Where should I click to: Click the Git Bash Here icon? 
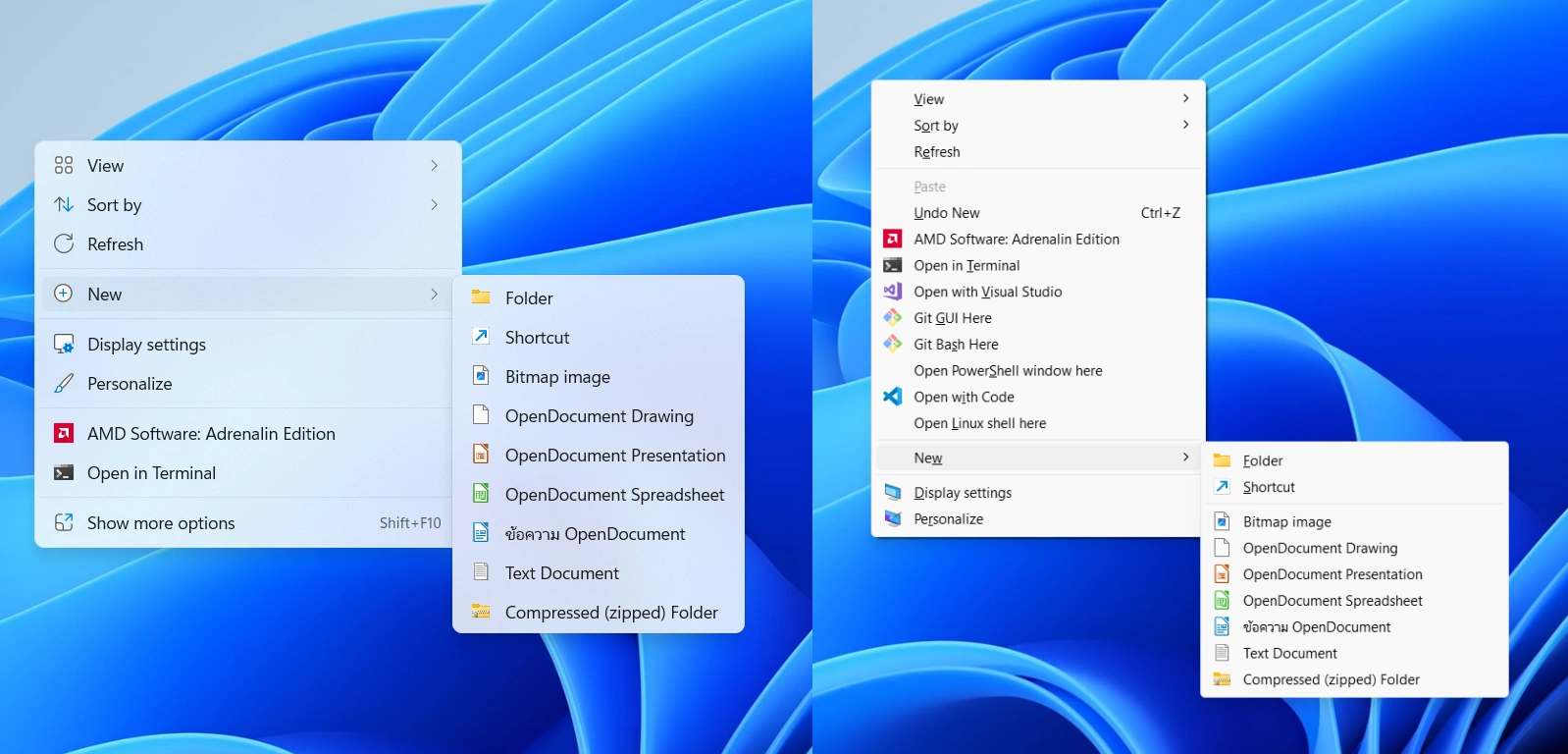pos(892,344)
